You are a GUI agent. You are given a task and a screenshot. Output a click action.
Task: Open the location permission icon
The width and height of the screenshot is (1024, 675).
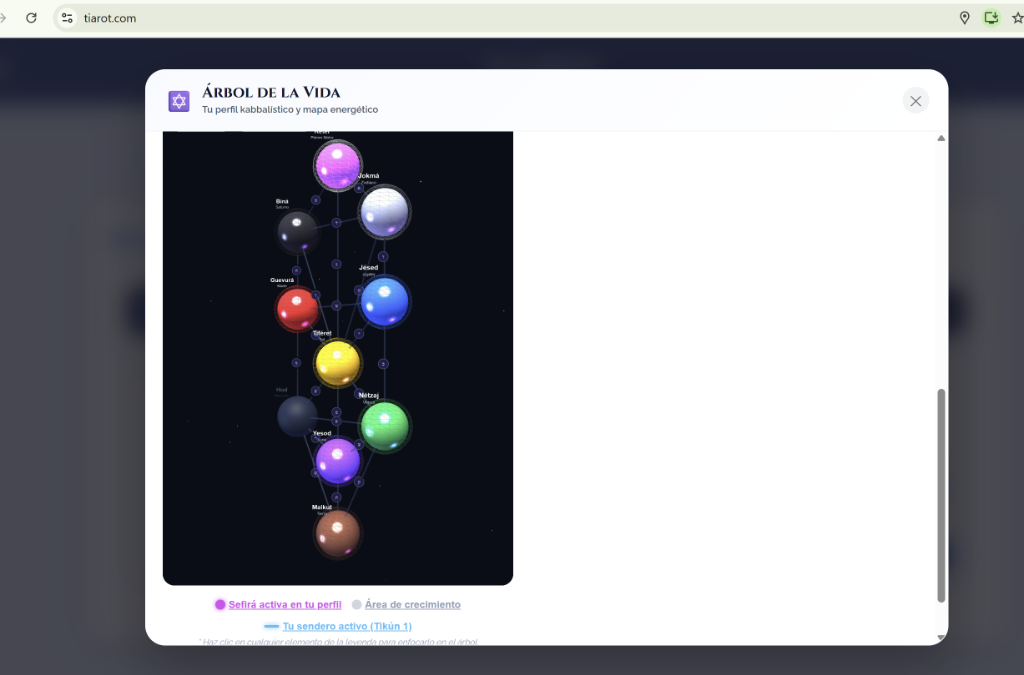tap(964, 18)
